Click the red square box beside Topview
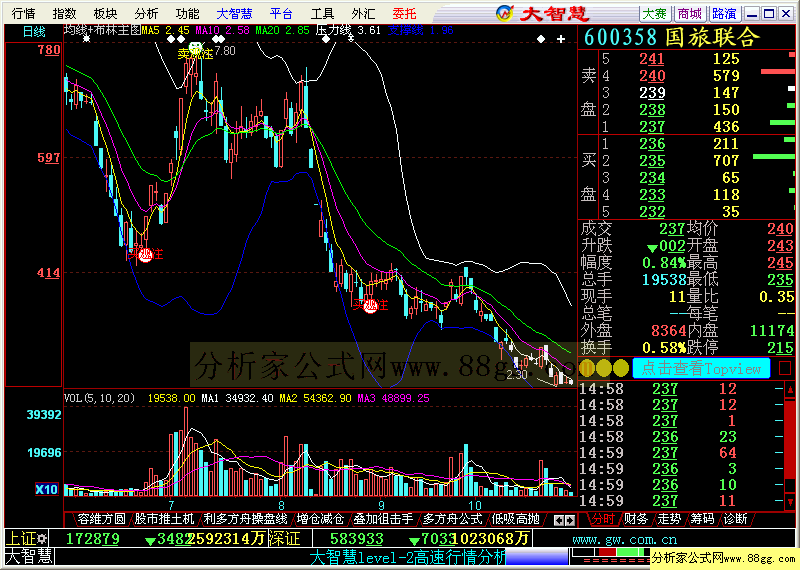This screenshot has width=800, height=570. [x=785, y=368]
